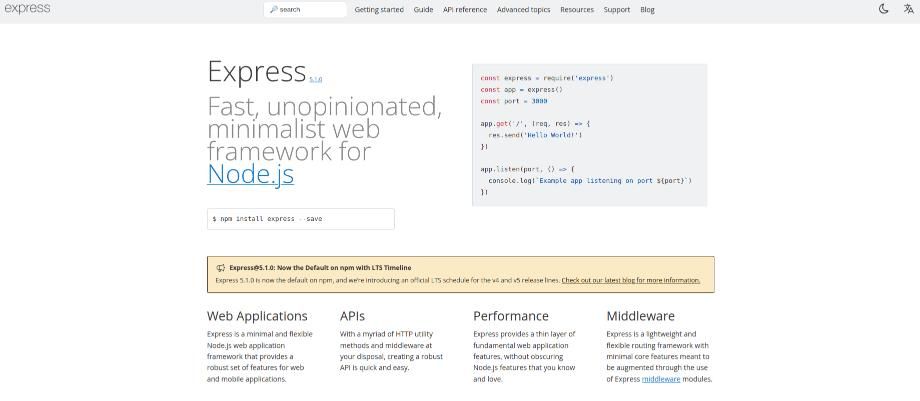Open the Blog page

coord(647,10)
